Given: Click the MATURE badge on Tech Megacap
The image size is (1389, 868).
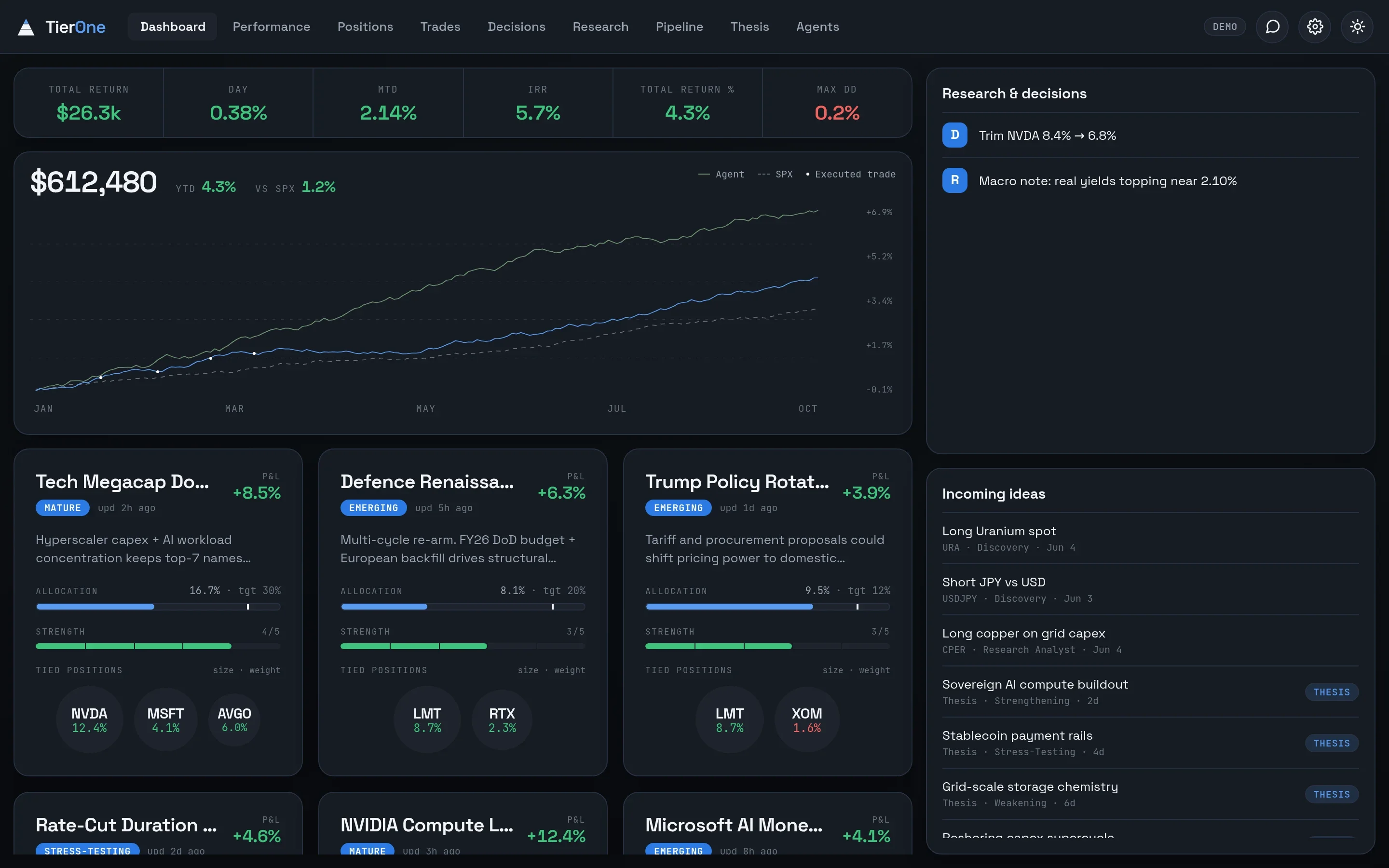Looking at the screenshot, I should click(x=63, y=508).
